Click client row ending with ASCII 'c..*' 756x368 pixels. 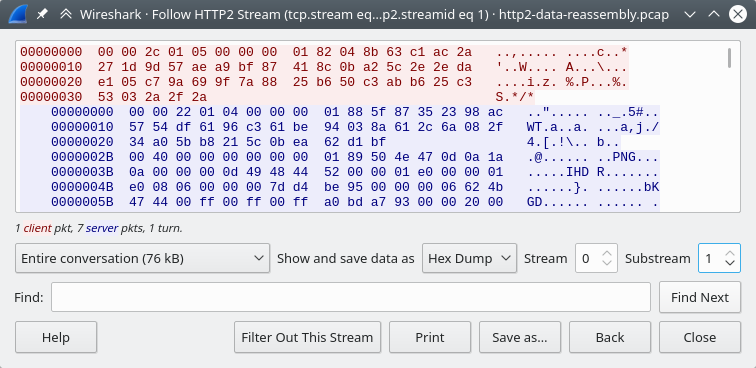coord(324,52)
